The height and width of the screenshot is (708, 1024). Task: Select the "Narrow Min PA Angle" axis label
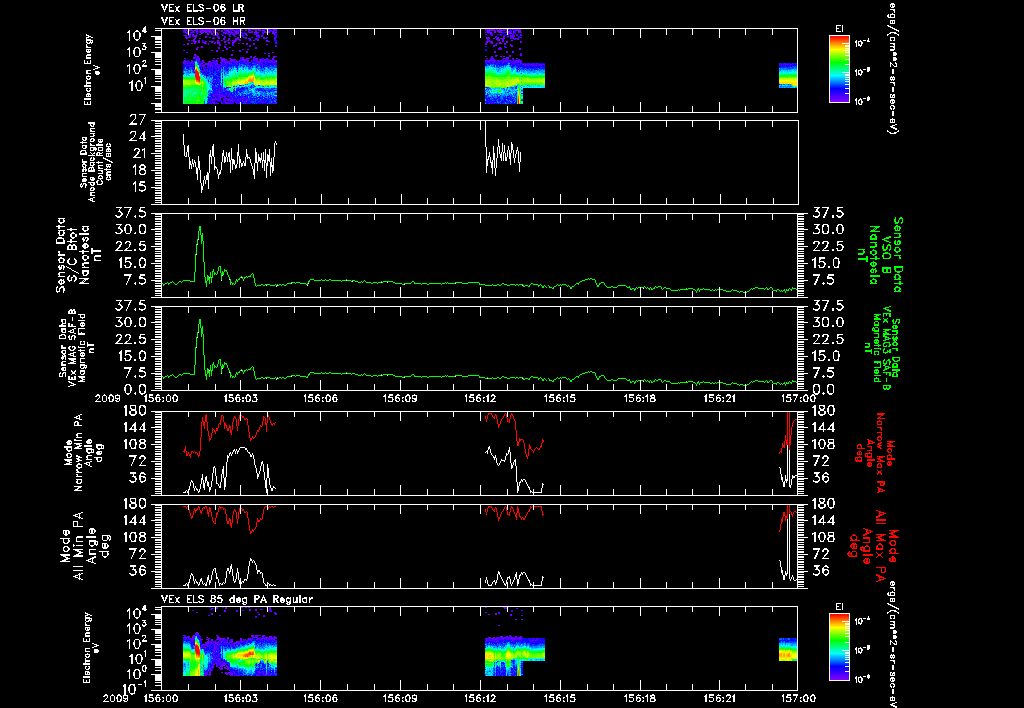point(83,453)
